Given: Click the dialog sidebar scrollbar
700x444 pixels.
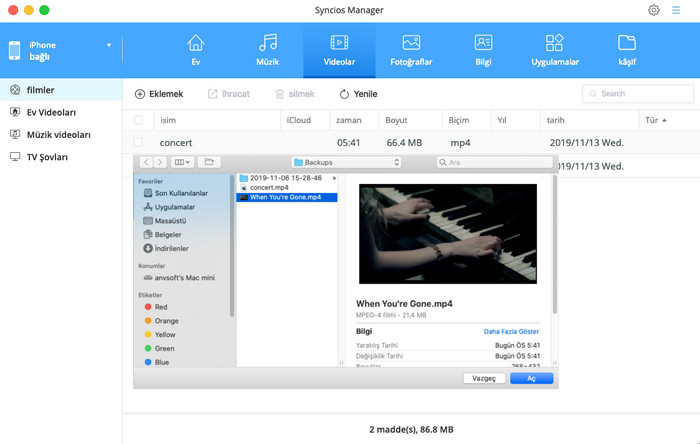Looking at the screenshot, I should click(232, 246).
